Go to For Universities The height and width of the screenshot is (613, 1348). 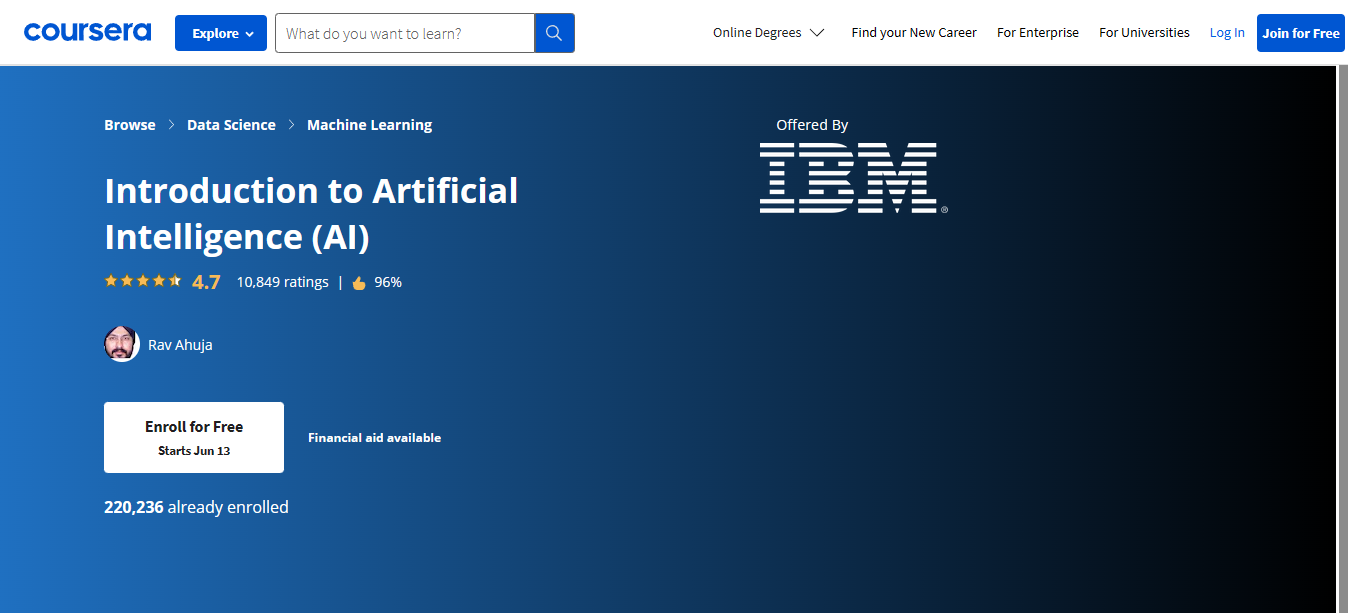click(x=1144, y=33)
